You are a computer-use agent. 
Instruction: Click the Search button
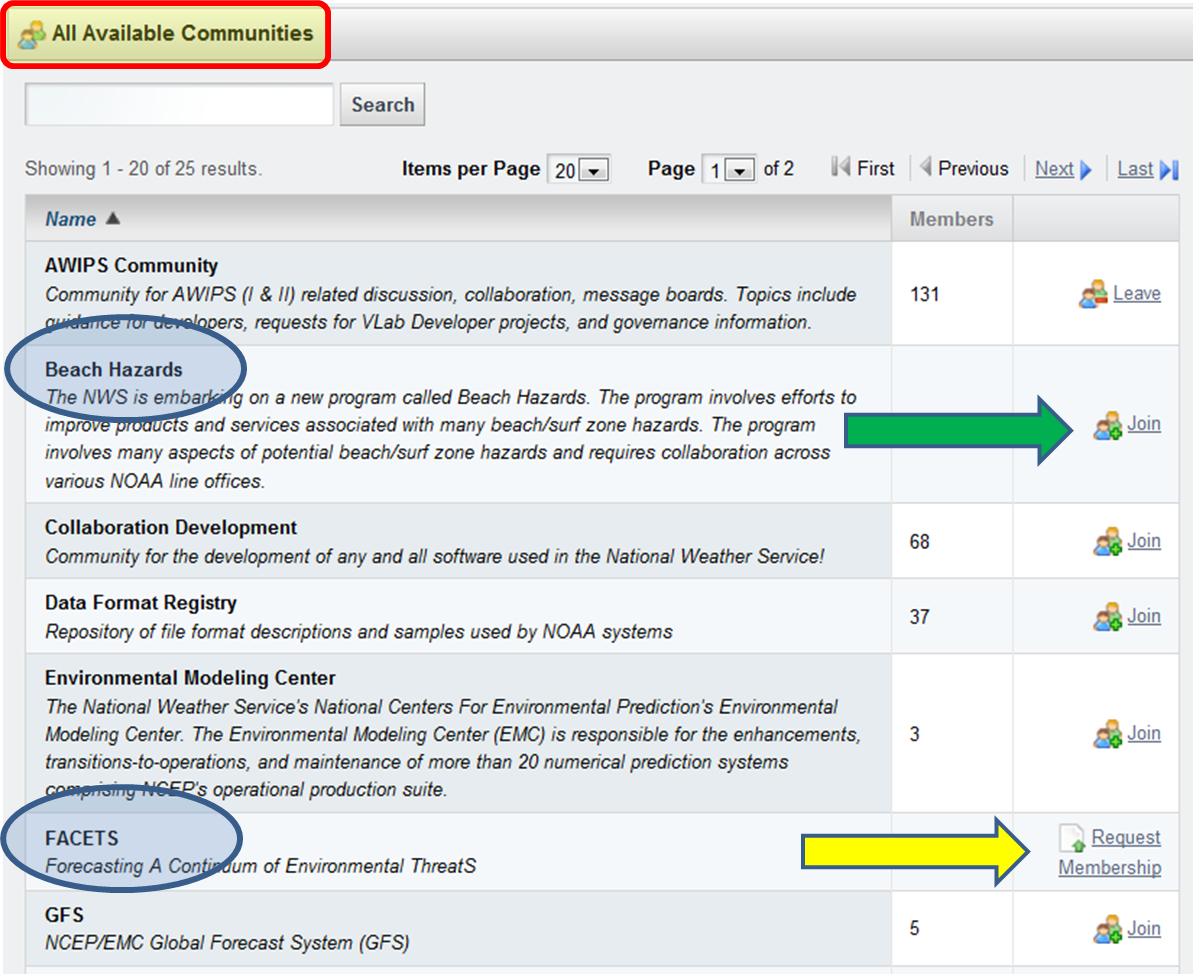[382, 104]
